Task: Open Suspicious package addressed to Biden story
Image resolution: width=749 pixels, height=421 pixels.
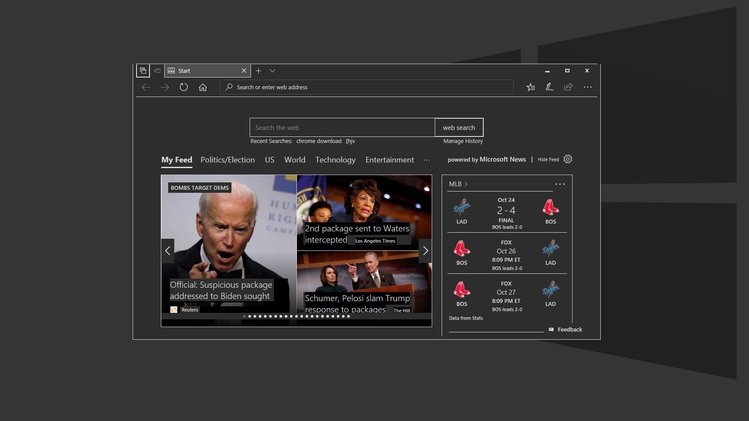Action: 221,291
